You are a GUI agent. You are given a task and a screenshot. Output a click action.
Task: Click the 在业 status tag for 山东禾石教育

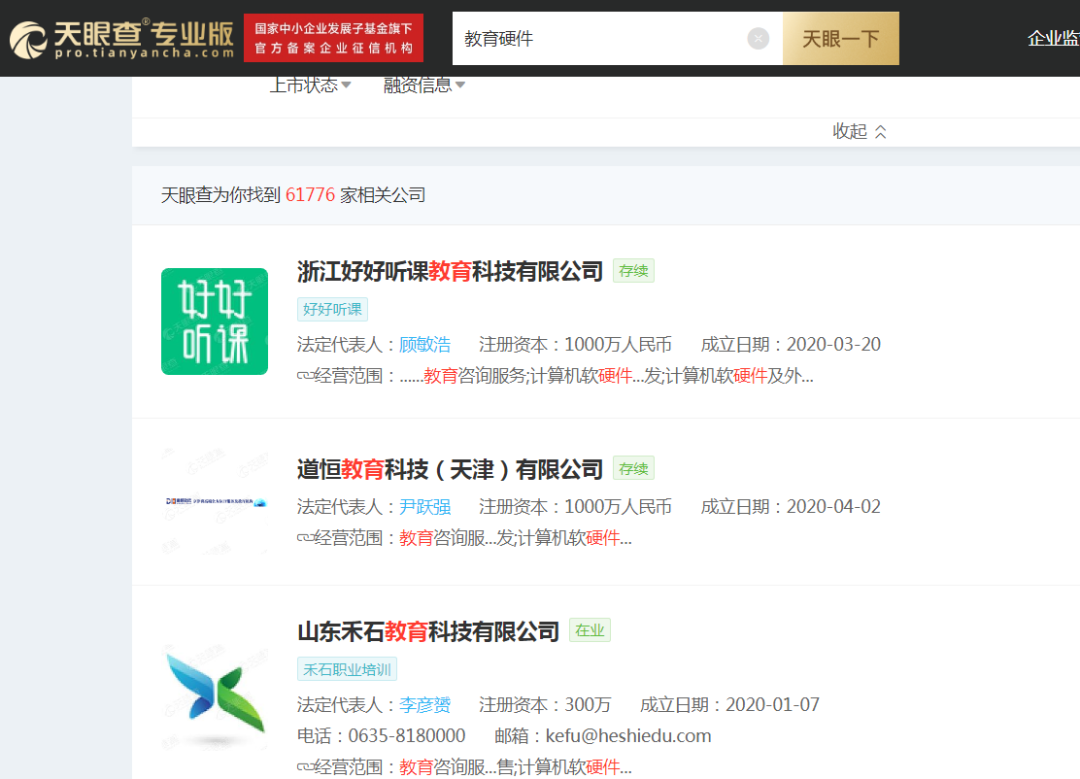(590, 630)
